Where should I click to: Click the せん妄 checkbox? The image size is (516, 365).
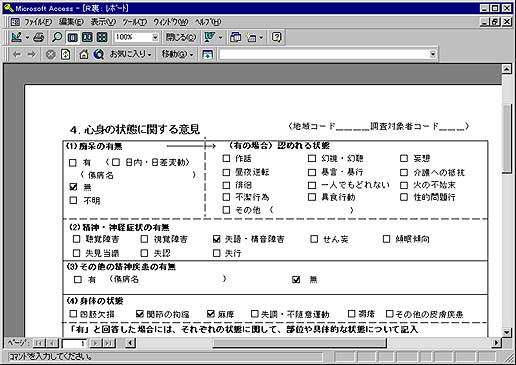click(314, 239)
